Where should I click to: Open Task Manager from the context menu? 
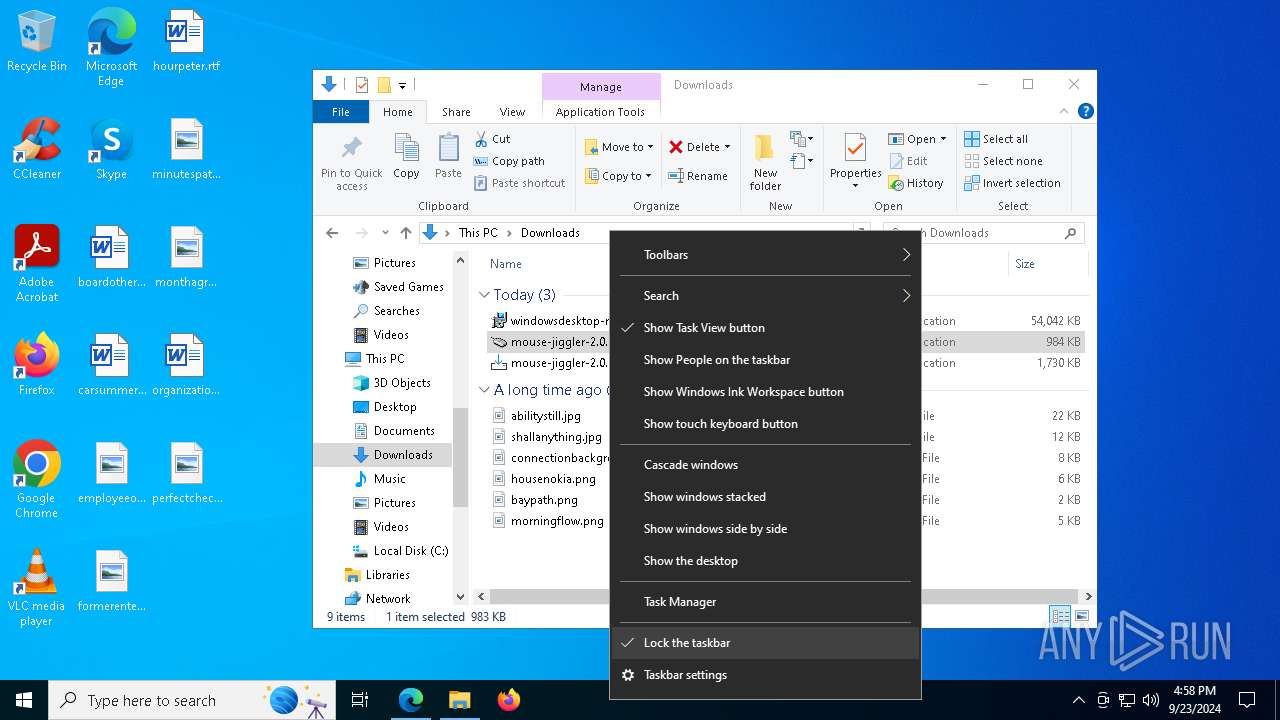(765, 602)
